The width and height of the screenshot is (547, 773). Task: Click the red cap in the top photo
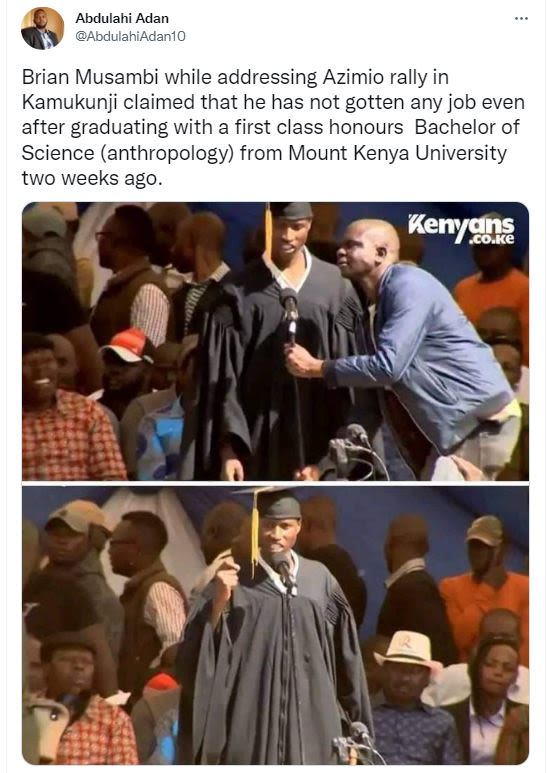(128, 344)
